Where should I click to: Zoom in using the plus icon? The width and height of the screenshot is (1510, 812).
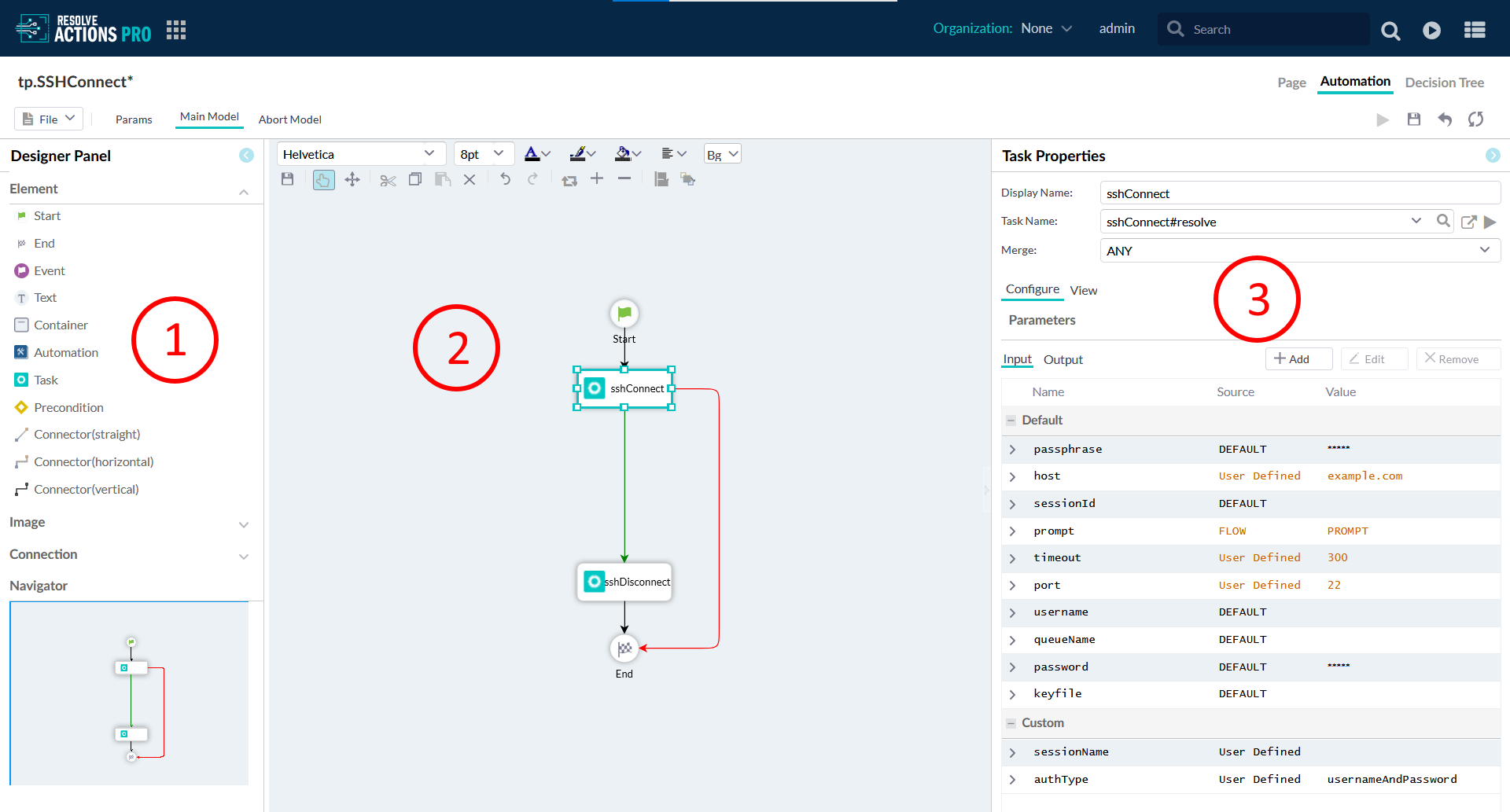point(597,179)
